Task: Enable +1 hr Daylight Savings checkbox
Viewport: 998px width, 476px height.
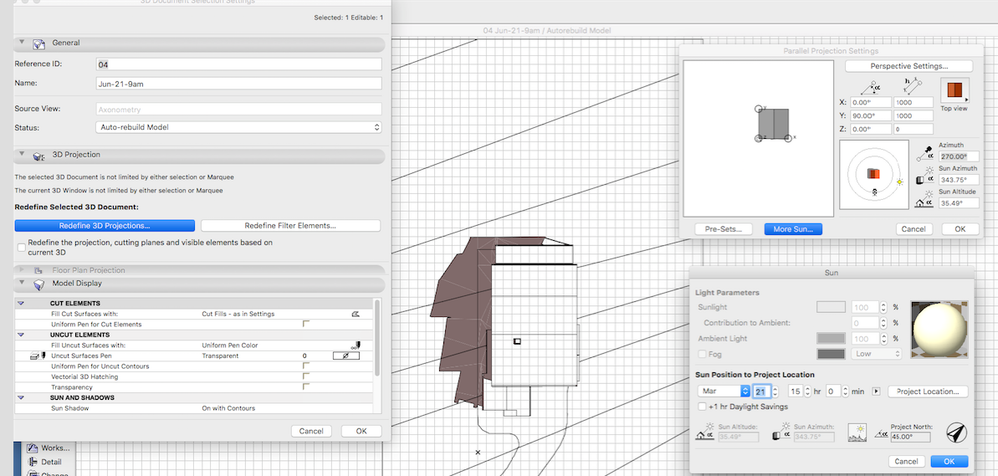Action: coord(700,407)
